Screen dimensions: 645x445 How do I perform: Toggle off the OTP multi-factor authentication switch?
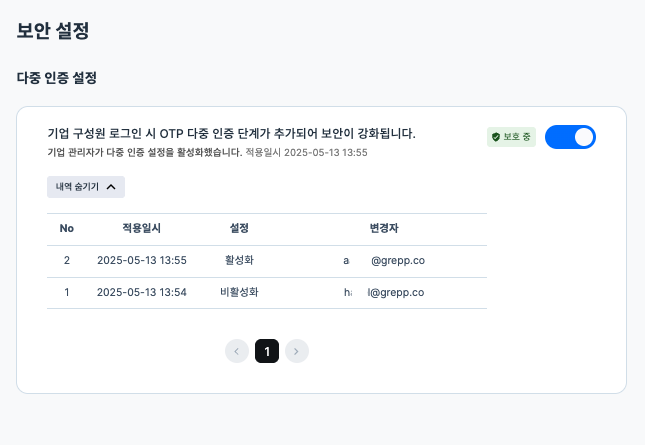[570, 137]
